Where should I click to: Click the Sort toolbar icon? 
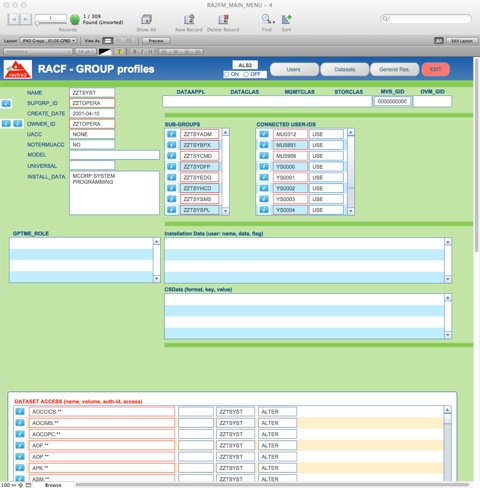click(286, 19)
